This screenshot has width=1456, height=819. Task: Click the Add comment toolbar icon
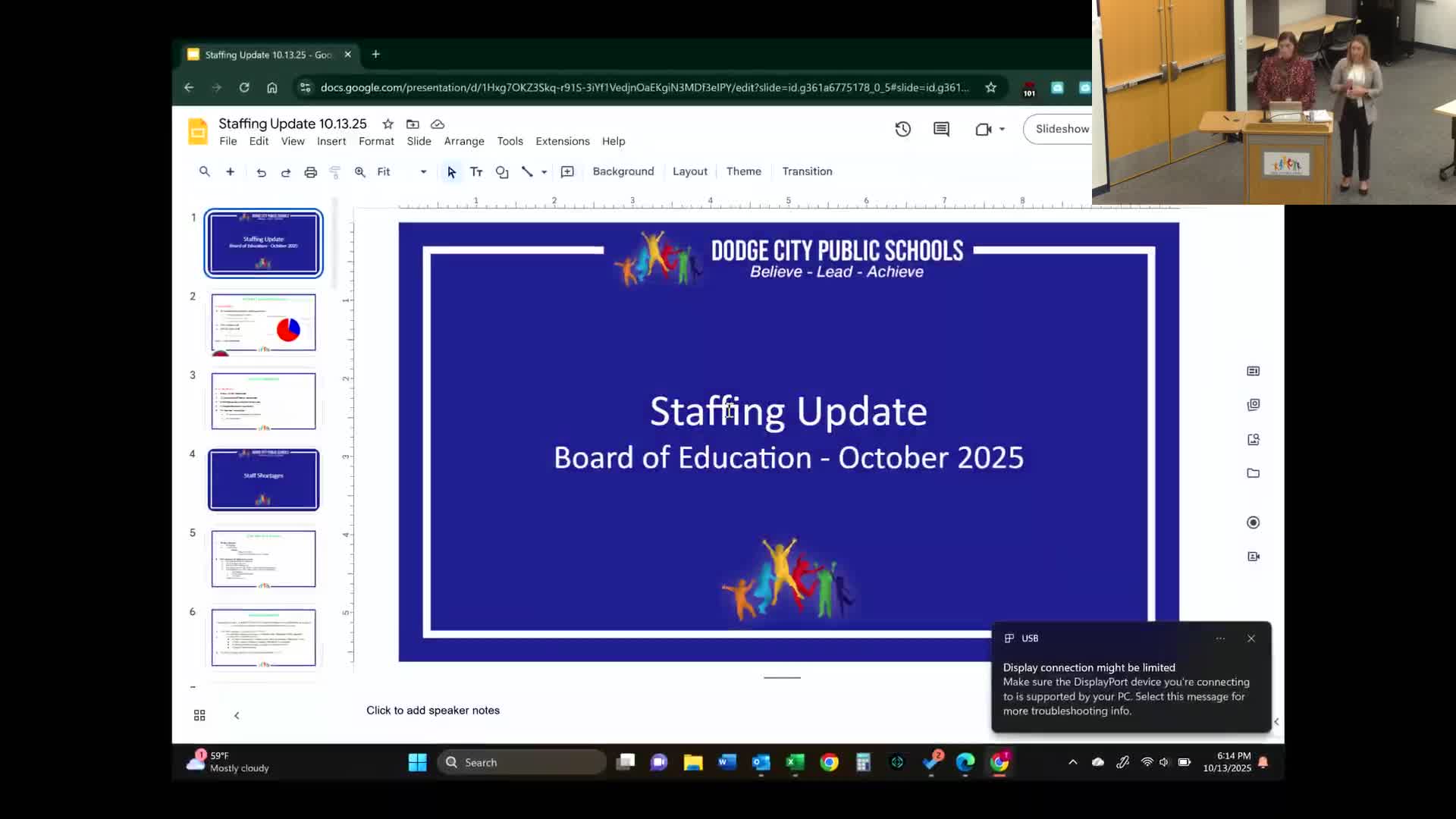(567, 172)
